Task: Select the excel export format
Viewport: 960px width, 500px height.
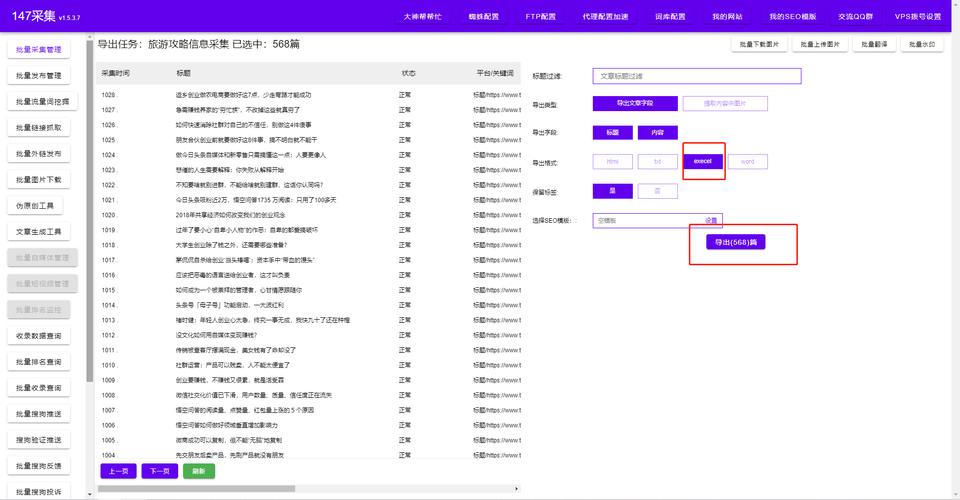Action: click(702, 161)
